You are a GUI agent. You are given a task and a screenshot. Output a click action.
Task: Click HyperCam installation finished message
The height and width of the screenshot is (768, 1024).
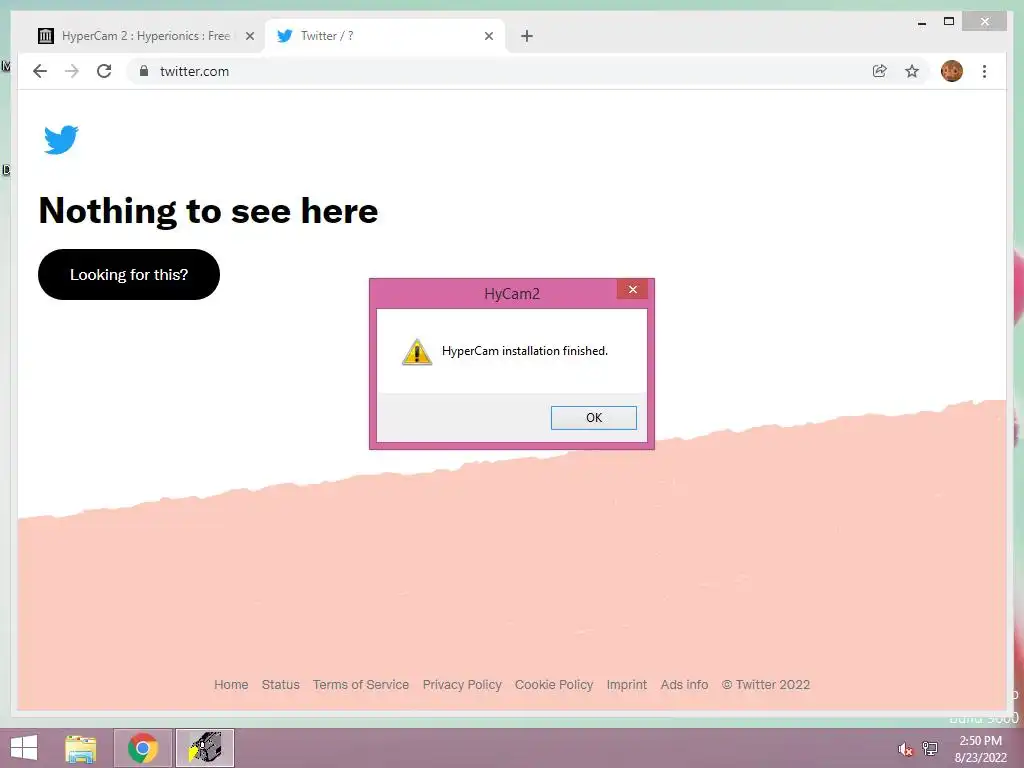click(x=525, y=351)
